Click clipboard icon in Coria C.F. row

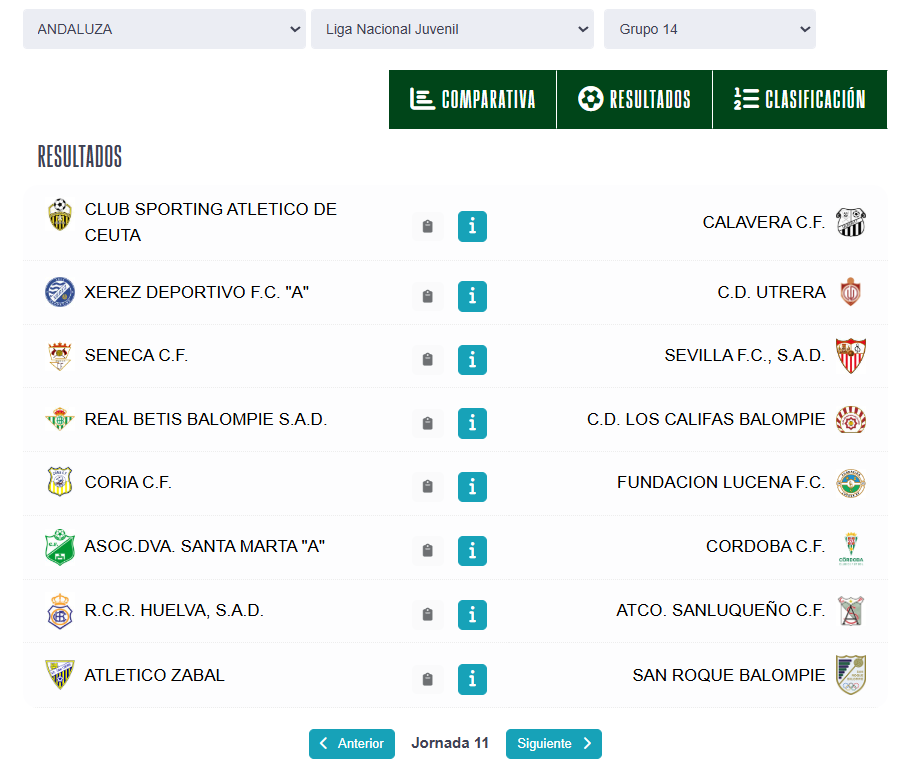coord(428,487)
